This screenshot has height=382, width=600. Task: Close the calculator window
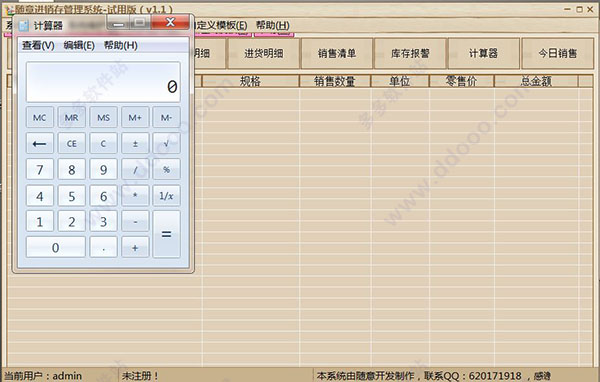pos(170,23)
